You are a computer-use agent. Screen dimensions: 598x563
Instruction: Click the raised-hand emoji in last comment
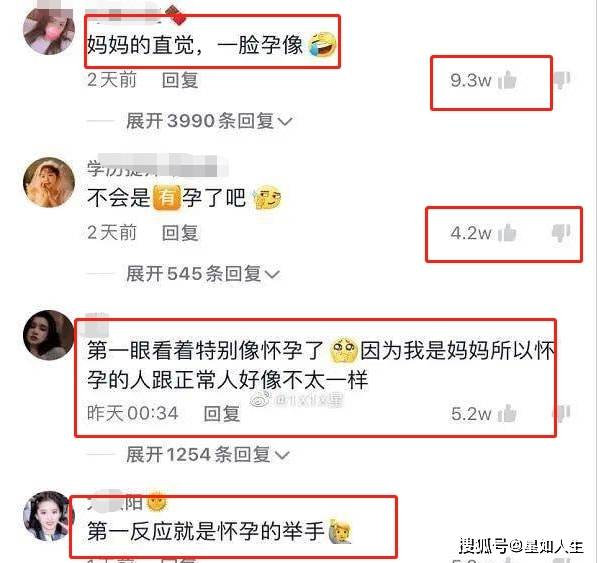[340, 531]
